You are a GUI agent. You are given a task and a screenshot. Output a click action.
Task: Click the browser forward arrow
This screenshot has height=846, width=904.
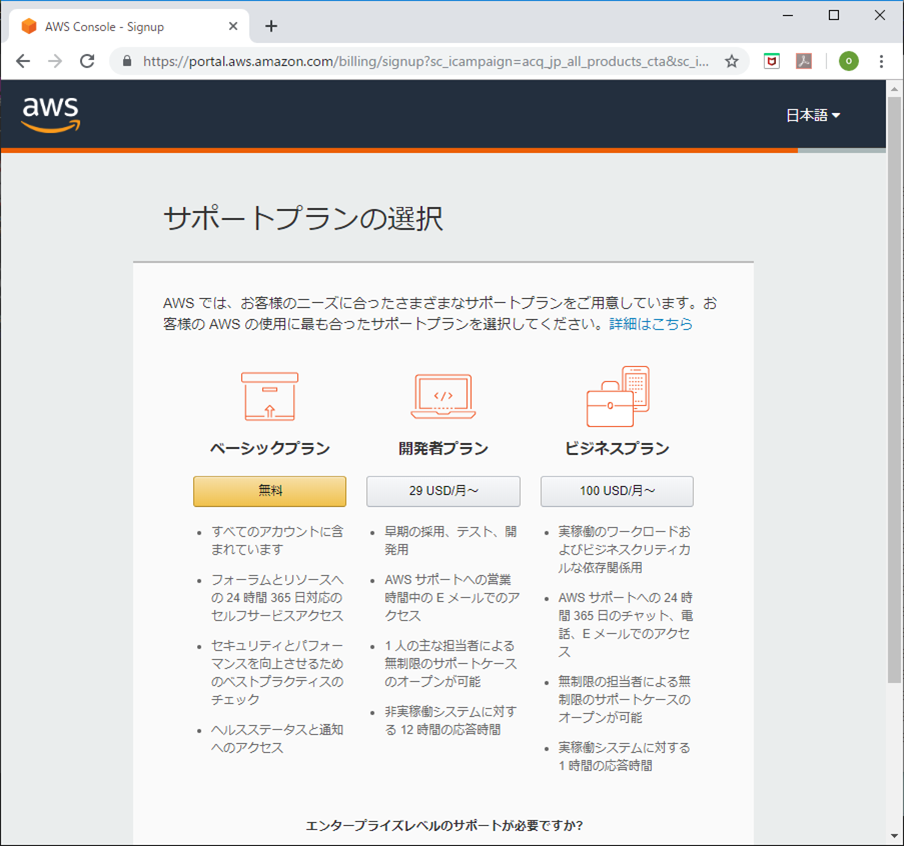point(55,61)
